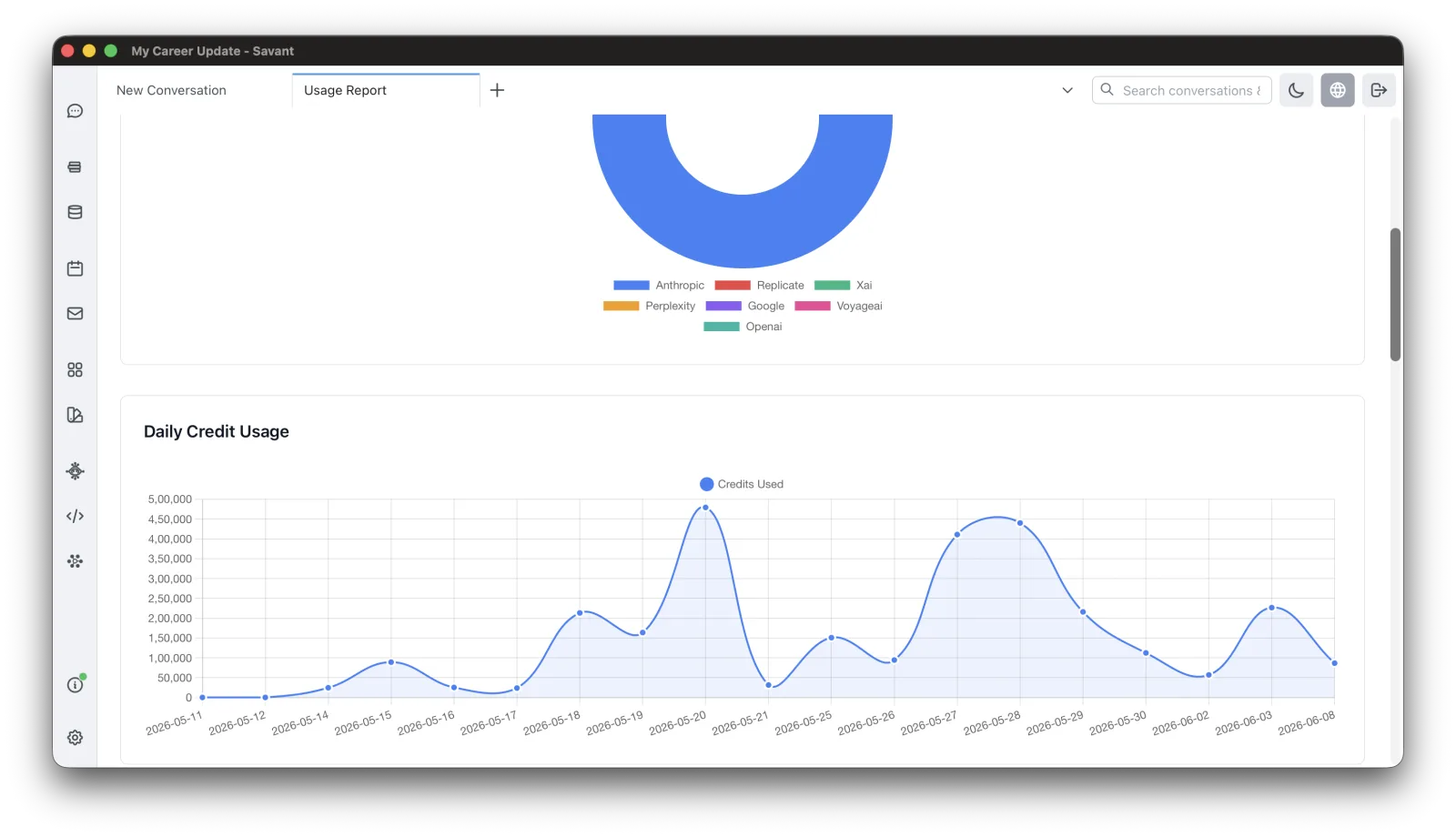Click the bug-like agent icon in sidebar

click(x=75, y=470)
